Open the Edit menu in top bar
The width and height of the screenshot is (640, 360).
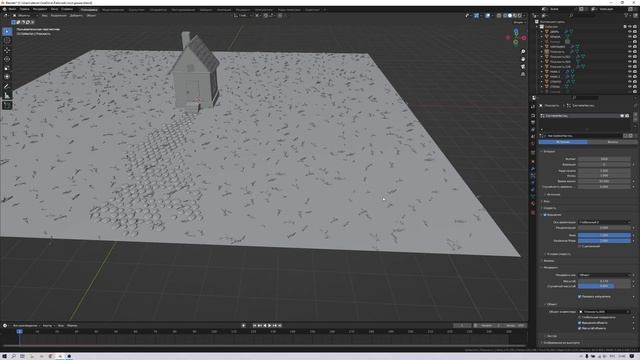point(24,9)
